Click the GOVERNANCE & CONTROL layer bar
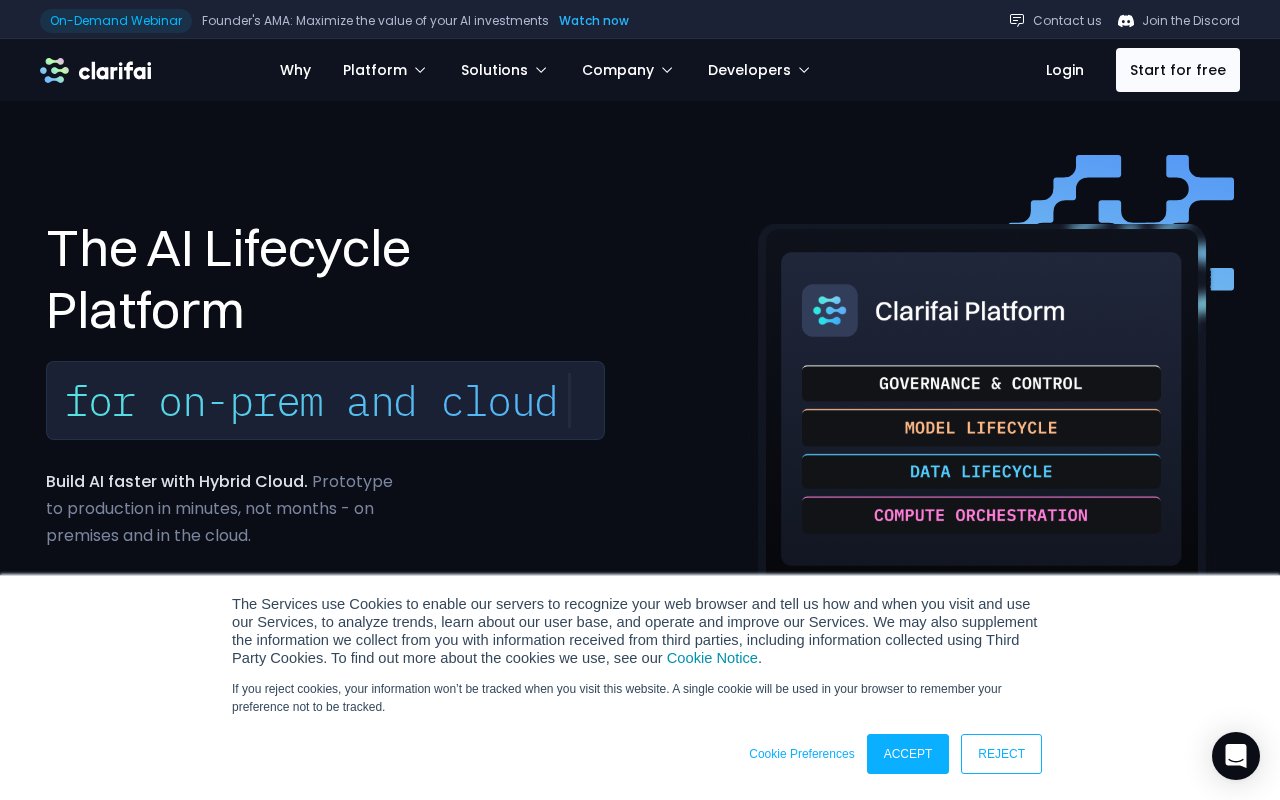The width and height of the screenshot is (1280, 800). (981, 384)
